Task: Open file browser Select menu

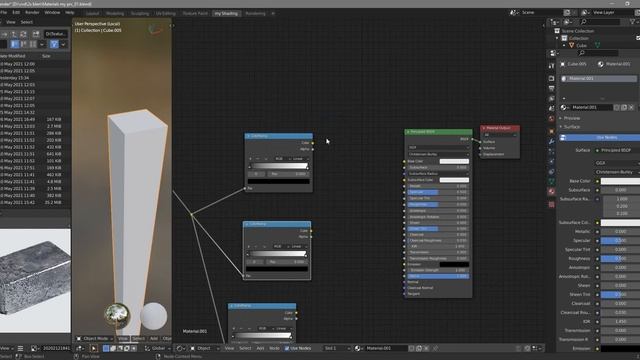Action: [x=27, y=22]
